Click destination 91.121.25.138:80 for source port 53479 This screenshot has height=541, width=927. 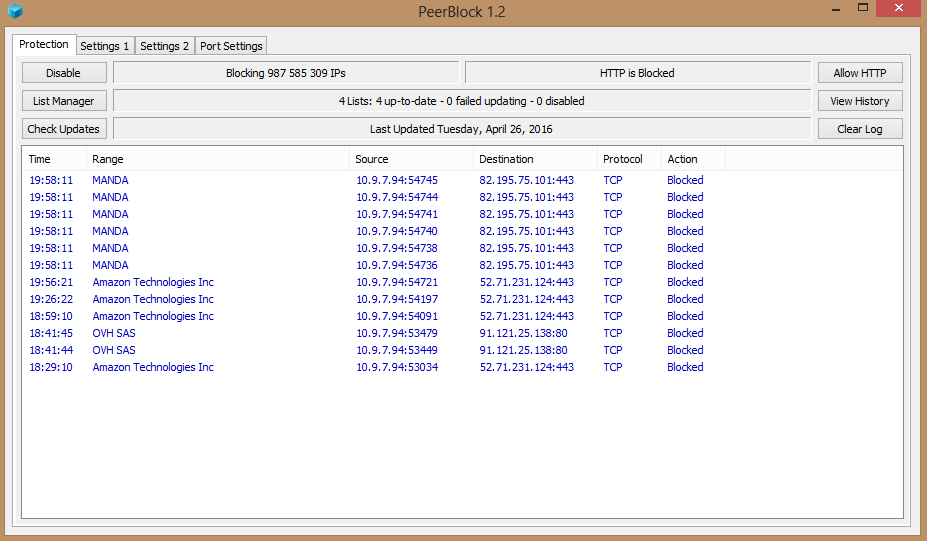pyautogui.click(x=523, y=333)
